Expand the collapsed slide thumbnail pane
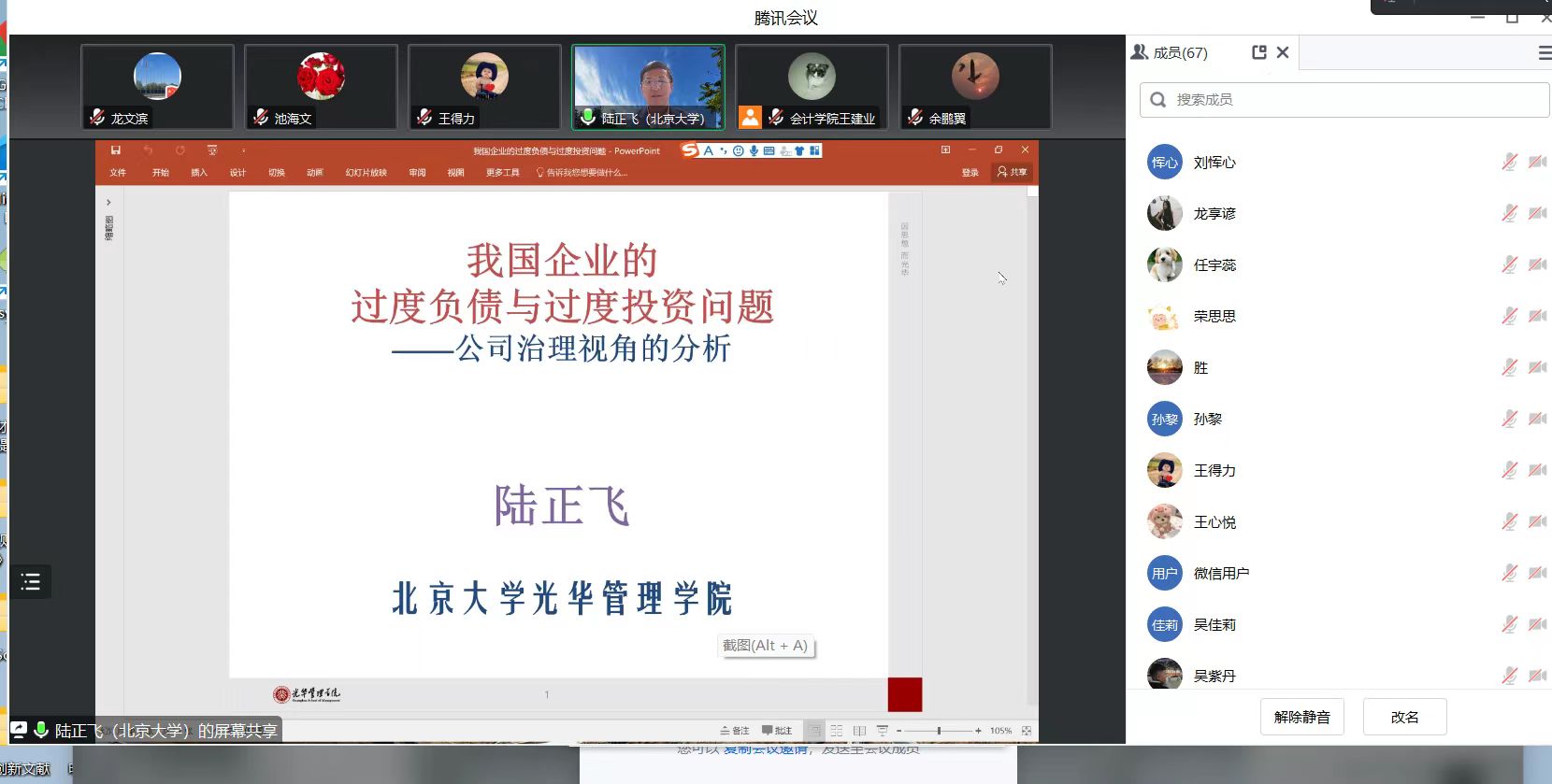This screenshot has height=784, width=1552. pyautogui.click(x=108, y=202)
